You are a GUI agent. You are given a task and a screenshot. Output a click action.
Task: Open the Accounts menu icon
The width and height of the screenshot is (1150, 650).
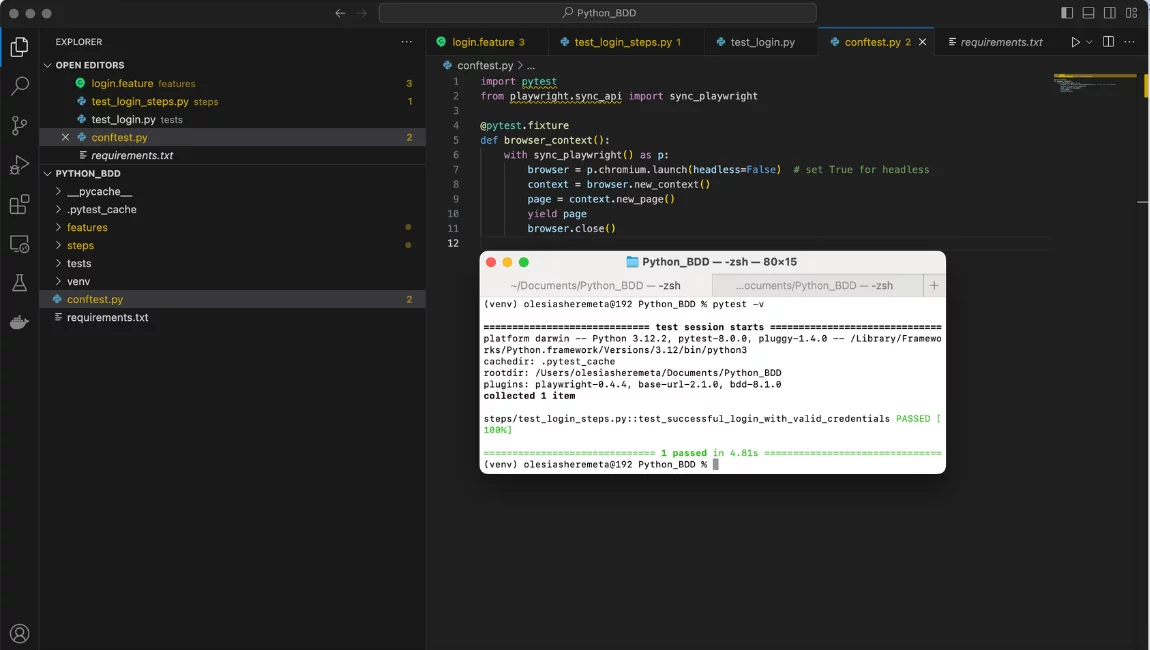coord(19,633)
